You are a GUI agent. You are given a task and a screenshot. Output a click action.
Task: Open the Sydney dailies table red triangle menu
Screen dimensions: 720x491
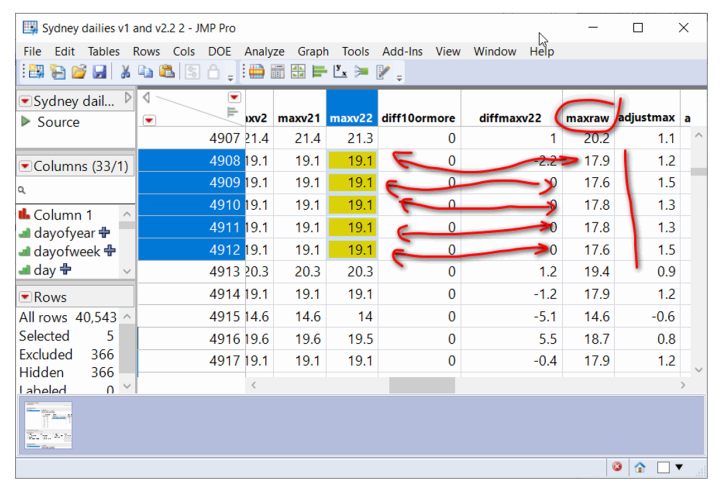25,101
